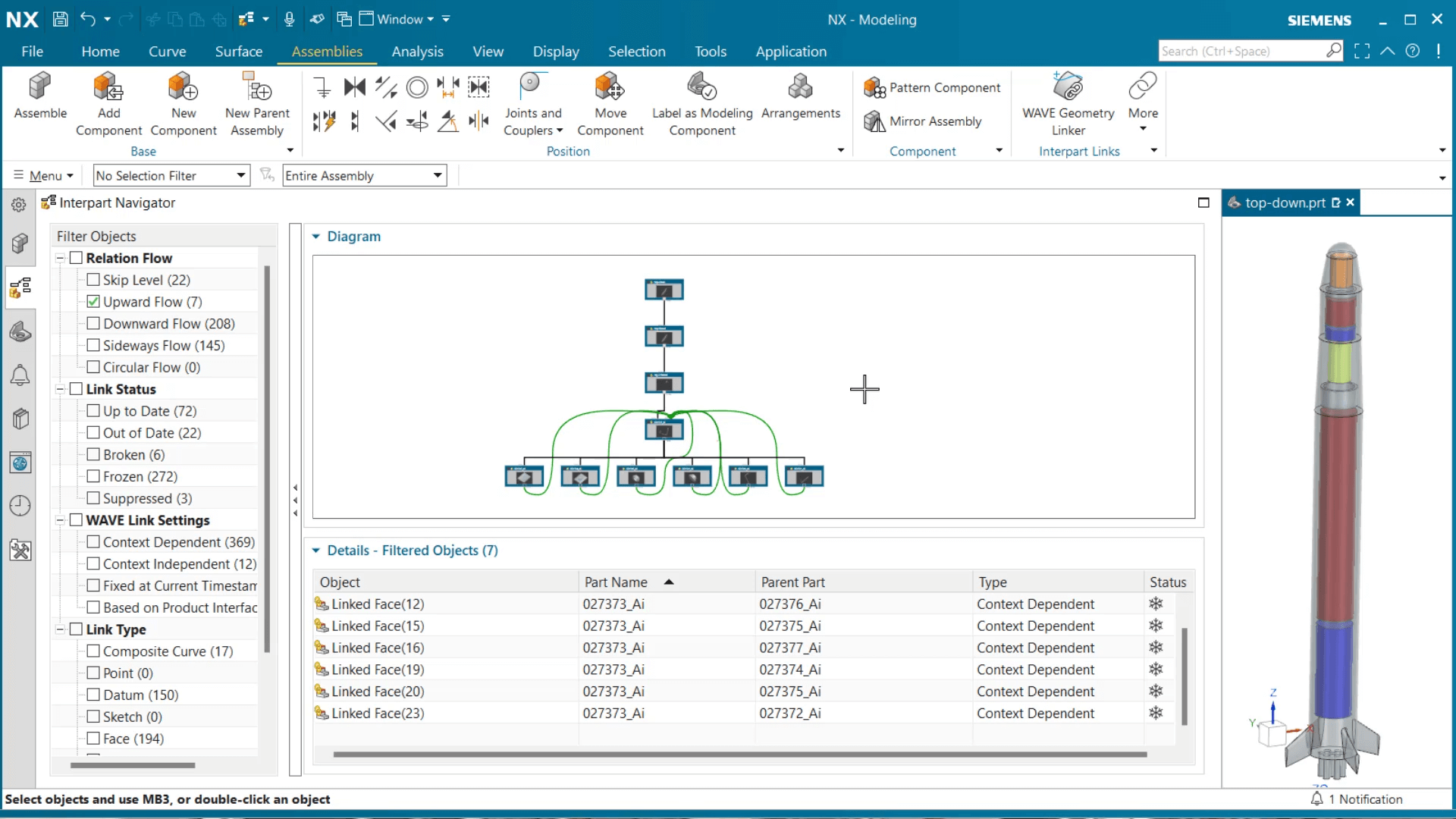Sort by Parent Part column header
The height and width of the screenshot is (819, 1456).
click(x=864, y=582)
